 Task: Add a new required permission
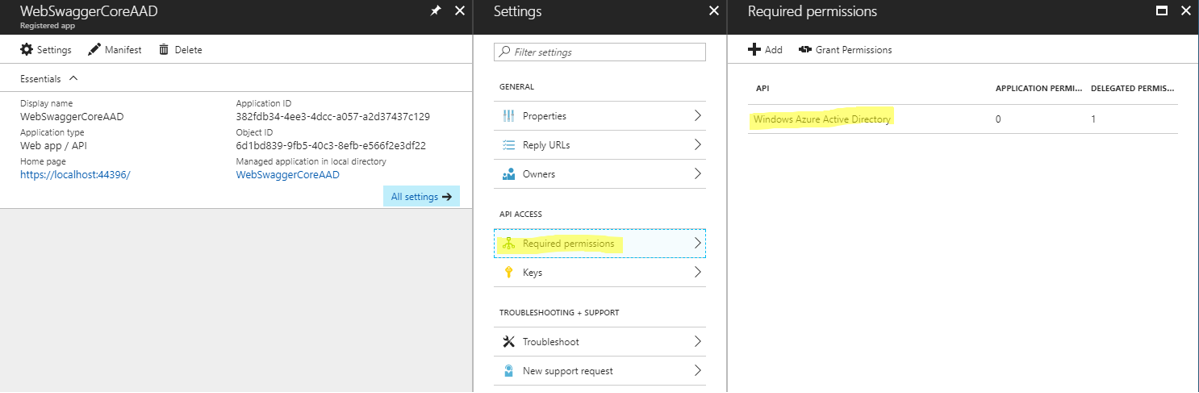click(765, 50)
